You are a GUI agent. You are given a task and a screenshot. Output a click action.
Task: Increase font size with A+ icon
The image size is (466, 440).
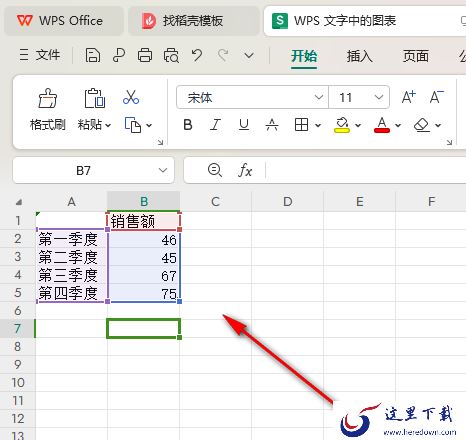click(x=408, y=97)
